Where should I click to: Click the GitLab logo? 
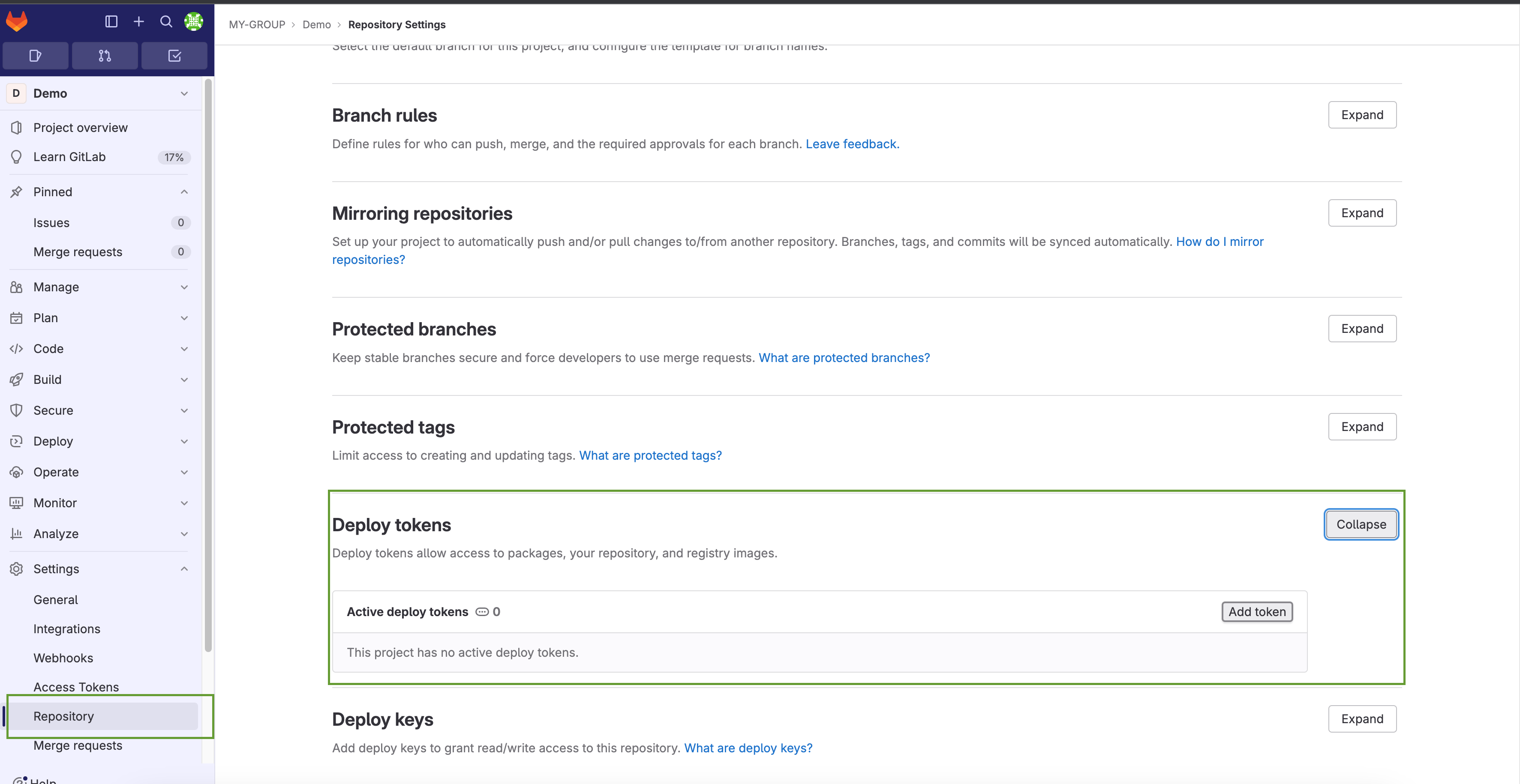click(17, 21)
